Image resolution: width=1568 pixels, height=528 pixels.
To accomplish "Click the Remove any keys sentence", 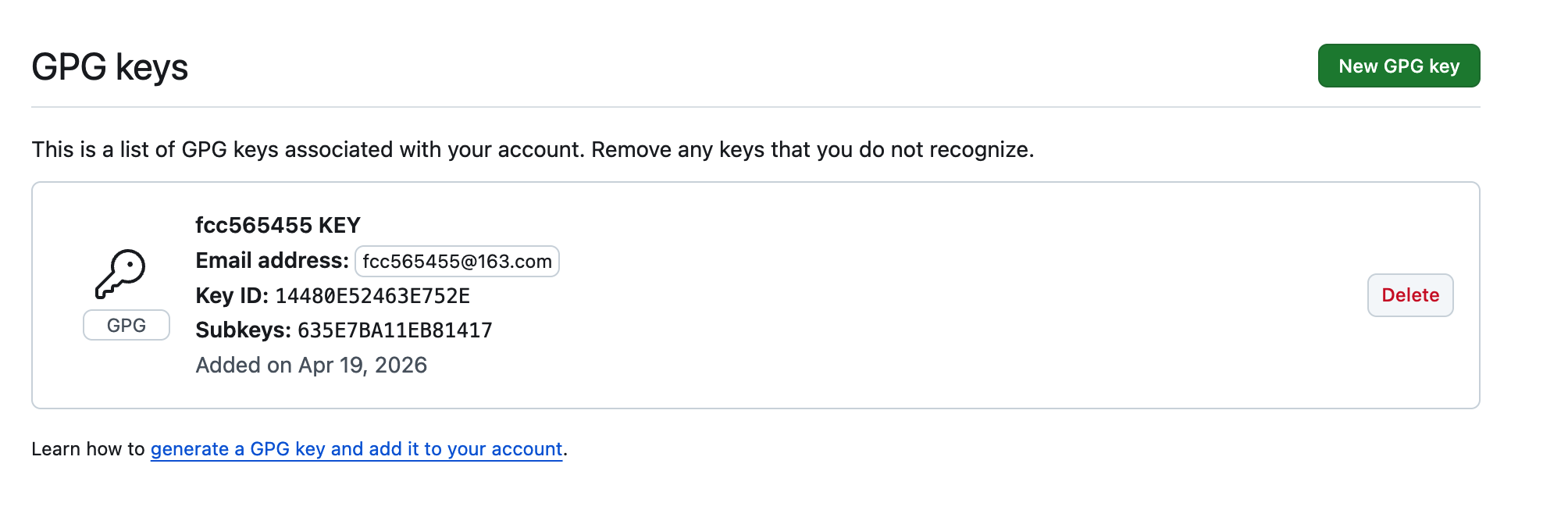I will pyautogui.click(x=812, y=149).
